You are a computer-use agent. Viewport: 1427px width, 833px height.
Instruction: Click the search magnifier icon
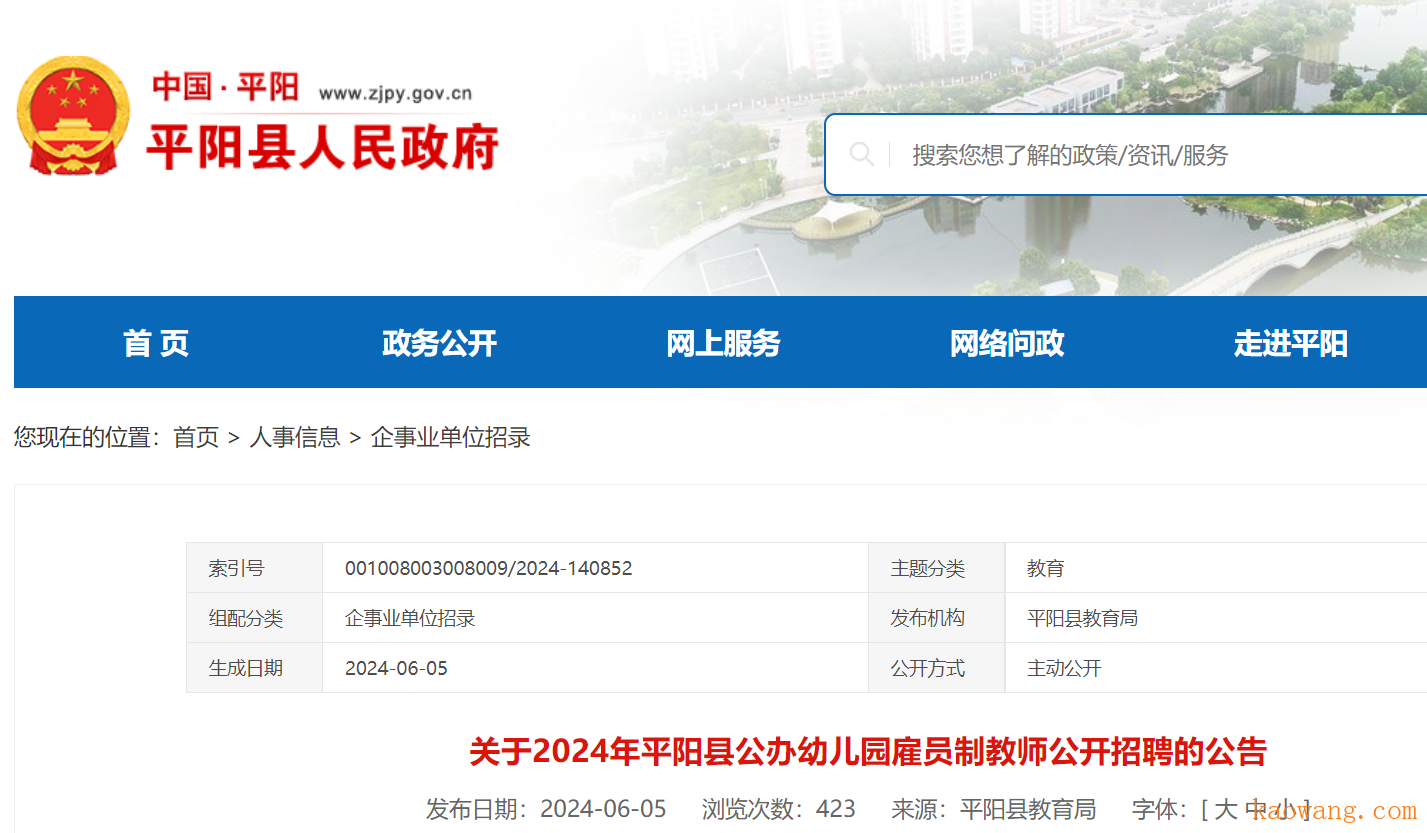[861, 154]
